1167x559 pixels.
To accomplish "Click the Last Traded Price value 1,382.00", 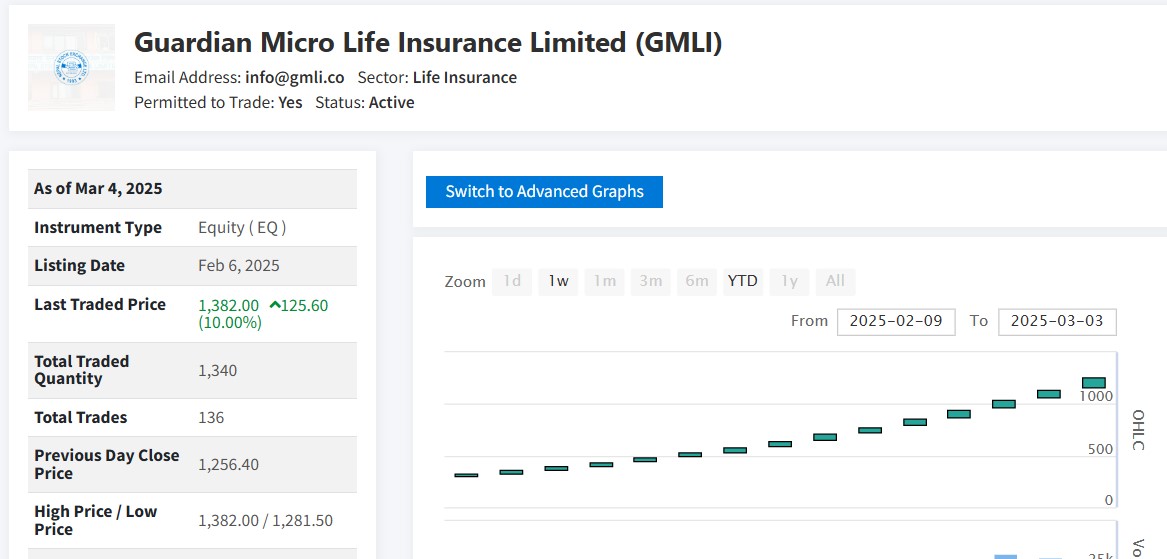I will click(x=229, y=305).
